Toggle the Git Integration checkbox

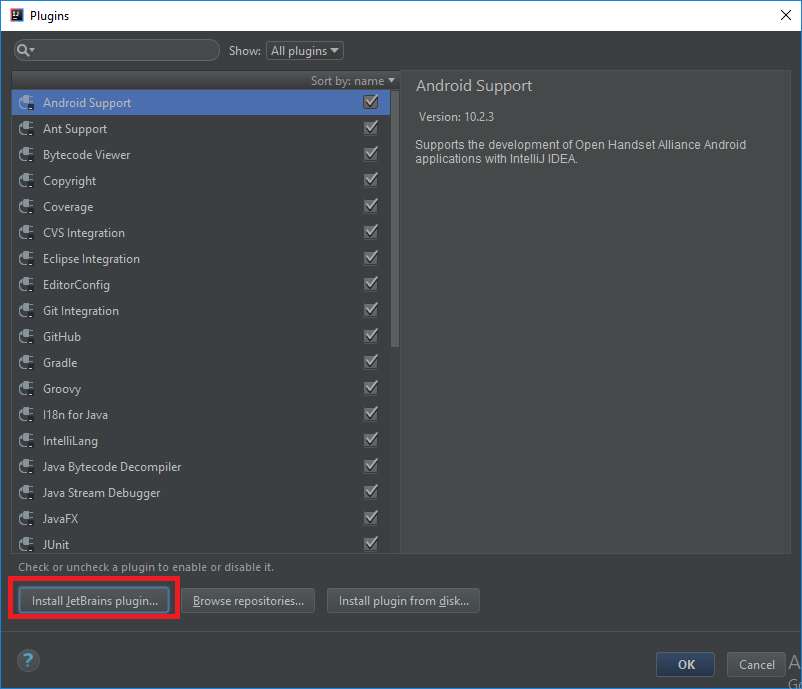click(371, 310)
